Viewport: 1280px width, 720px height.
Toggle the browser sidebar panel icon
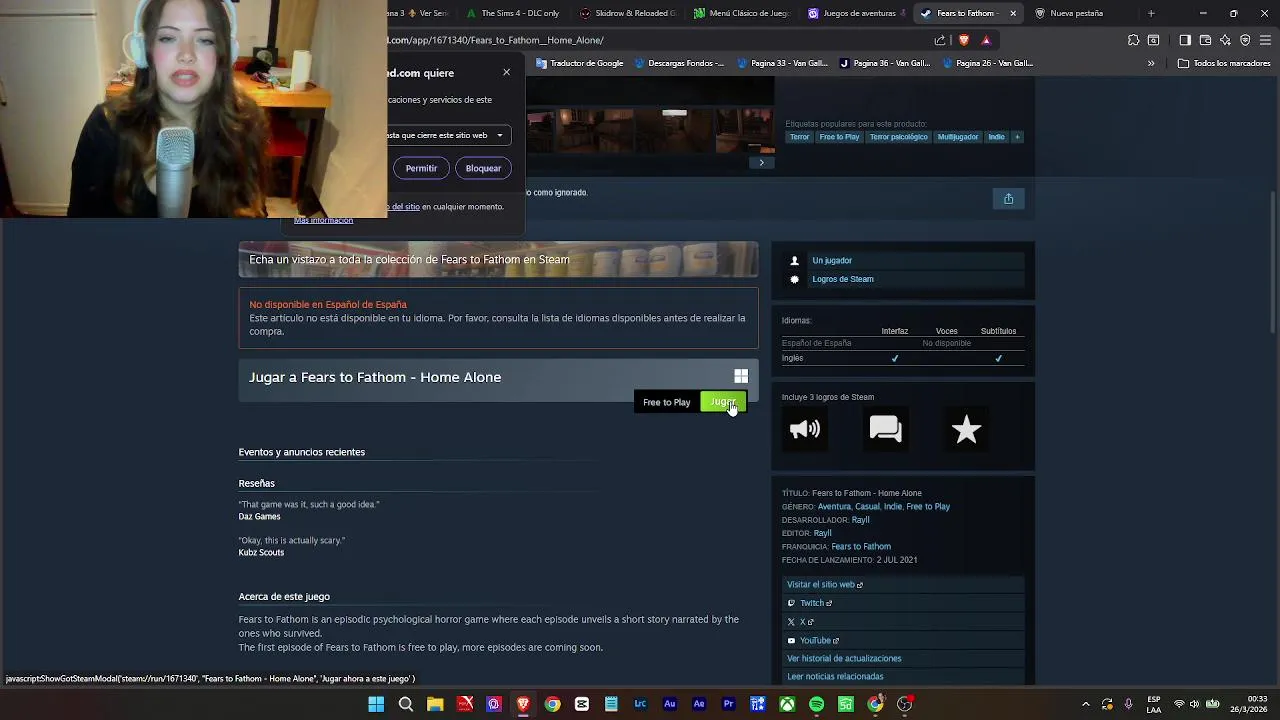pyautogui.click(x=1185, y=40)
